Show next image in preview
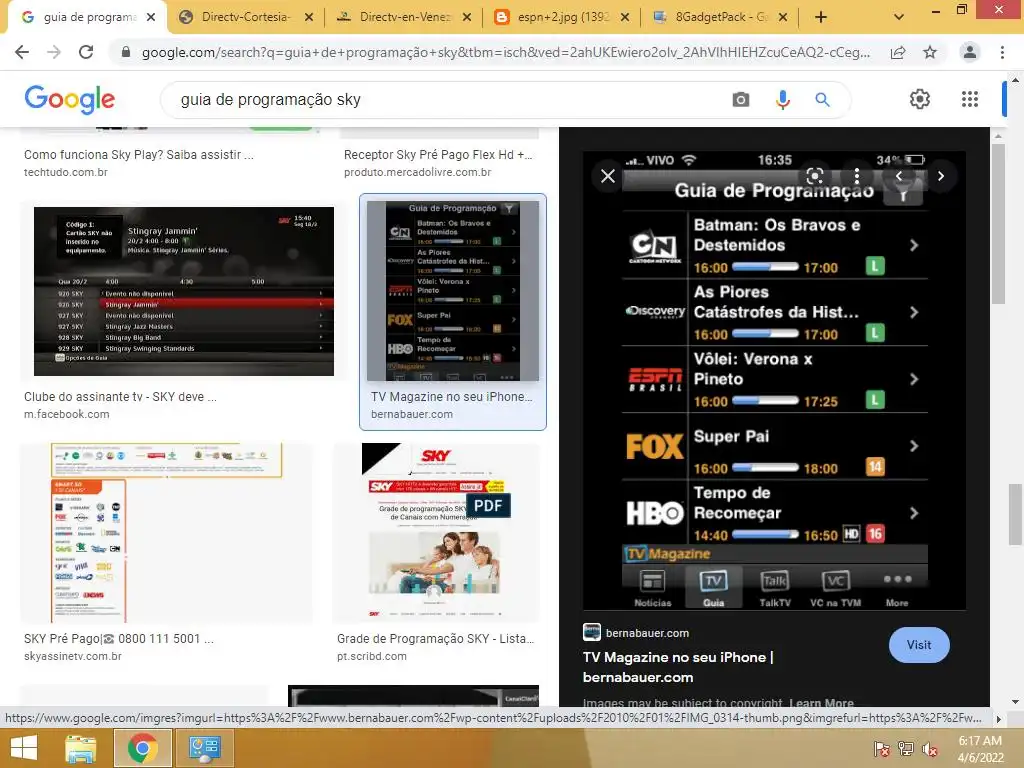The height and width of the screenshot is (768, 1024). [x=940, y=176]
